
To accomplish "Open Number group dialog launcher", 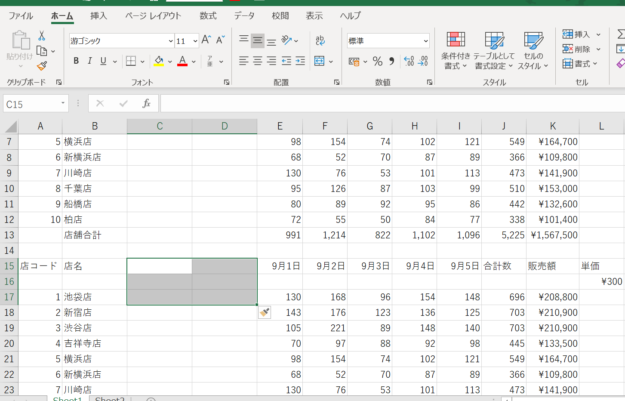I will point(429,82).
